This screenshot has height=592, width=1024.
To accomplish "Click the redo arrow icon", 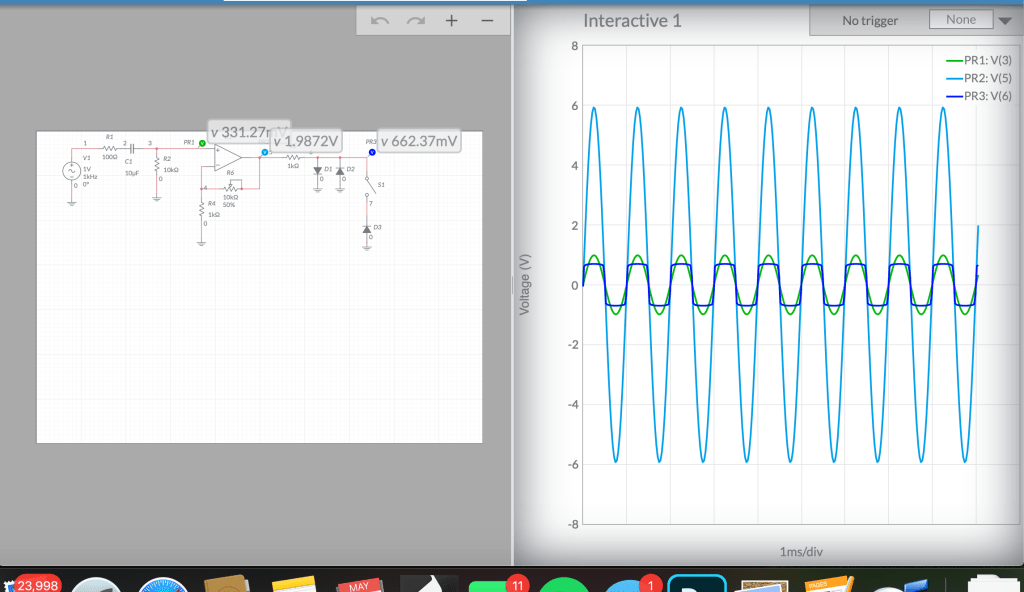I will 415,21.
